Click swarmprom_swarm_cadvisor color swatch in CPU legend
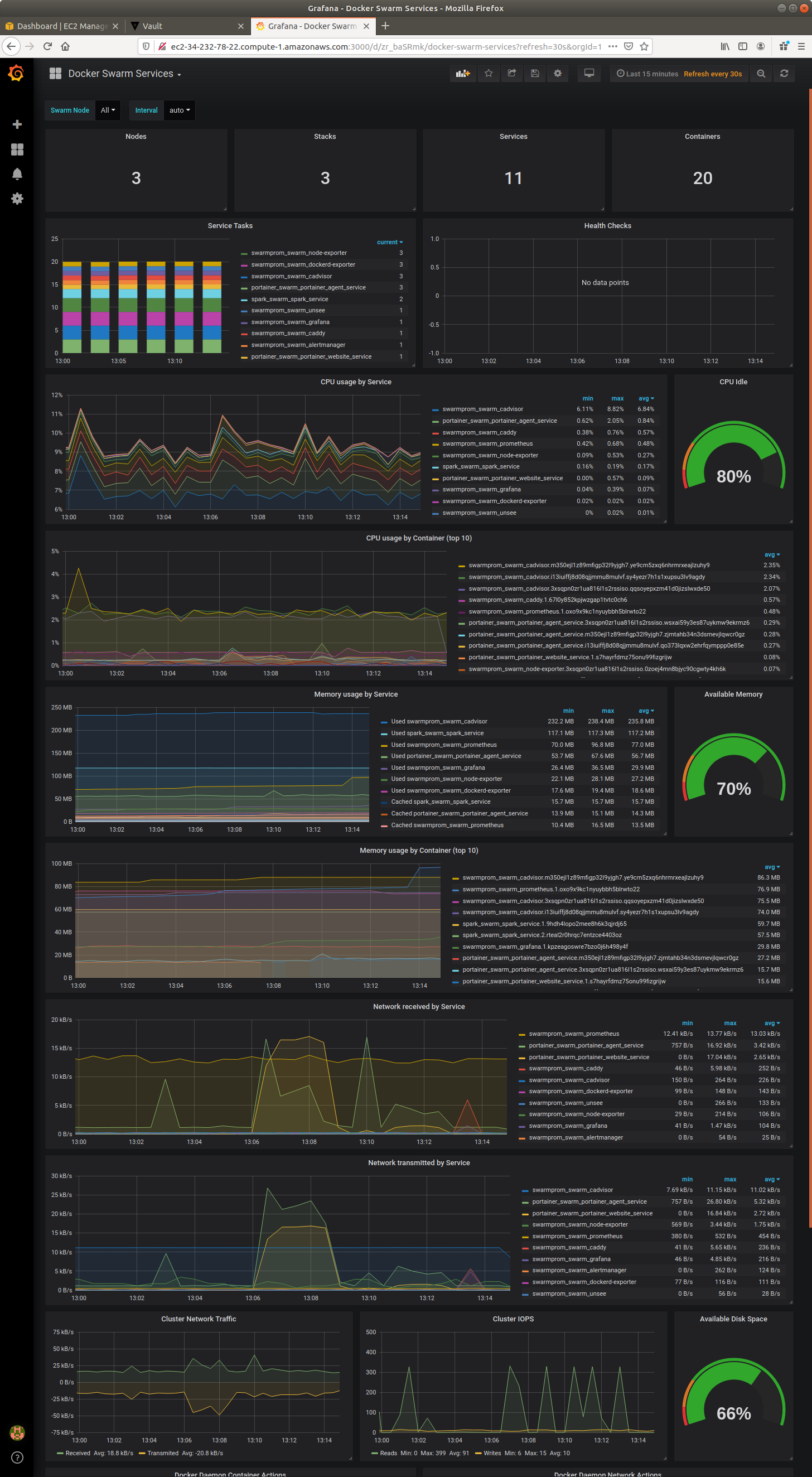 [x=435, y=409]
